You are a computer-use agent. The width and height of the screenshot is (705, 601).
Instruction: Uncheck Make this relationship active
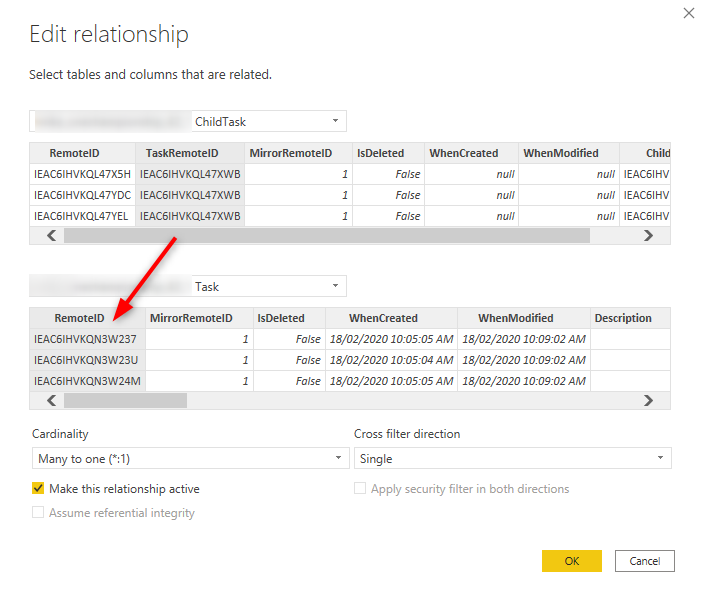(38, 488)
